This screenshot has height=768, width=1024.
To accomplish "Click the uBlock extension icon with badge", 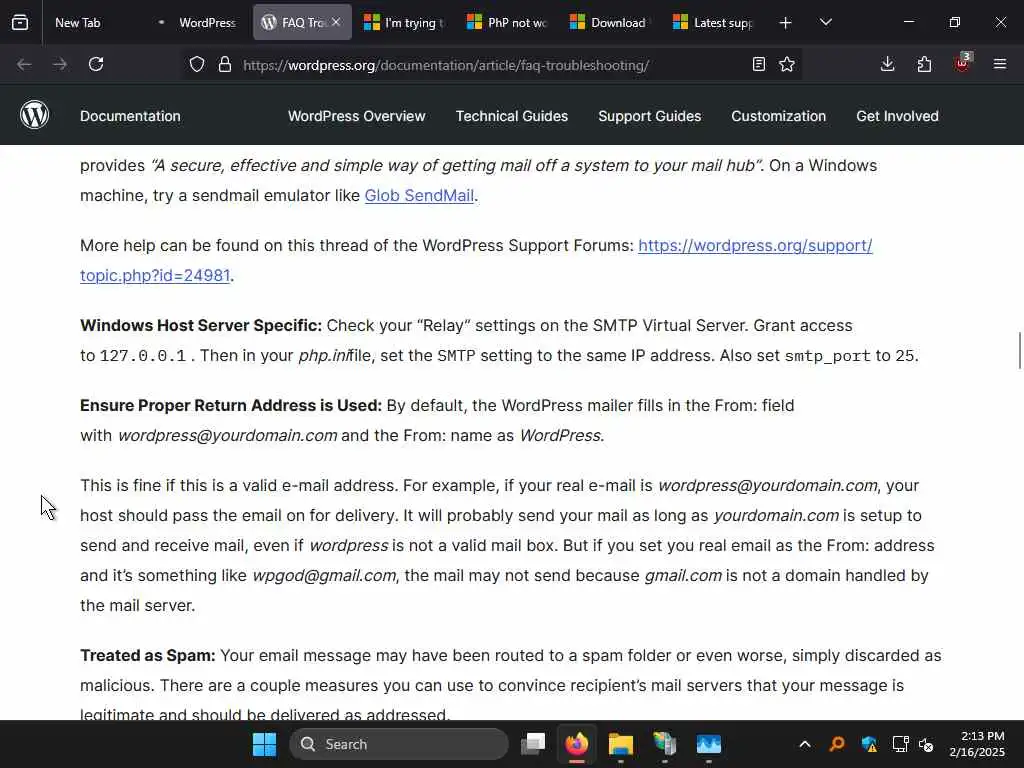I will [x=962, y=63].
